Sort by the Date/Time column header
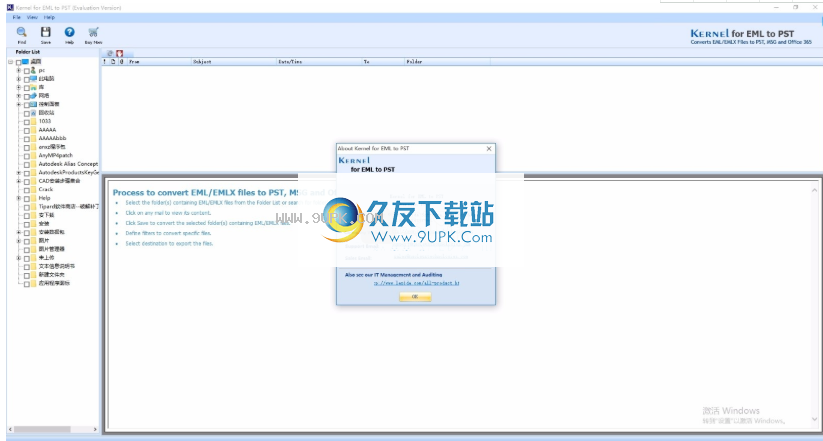 pos(319,61)
